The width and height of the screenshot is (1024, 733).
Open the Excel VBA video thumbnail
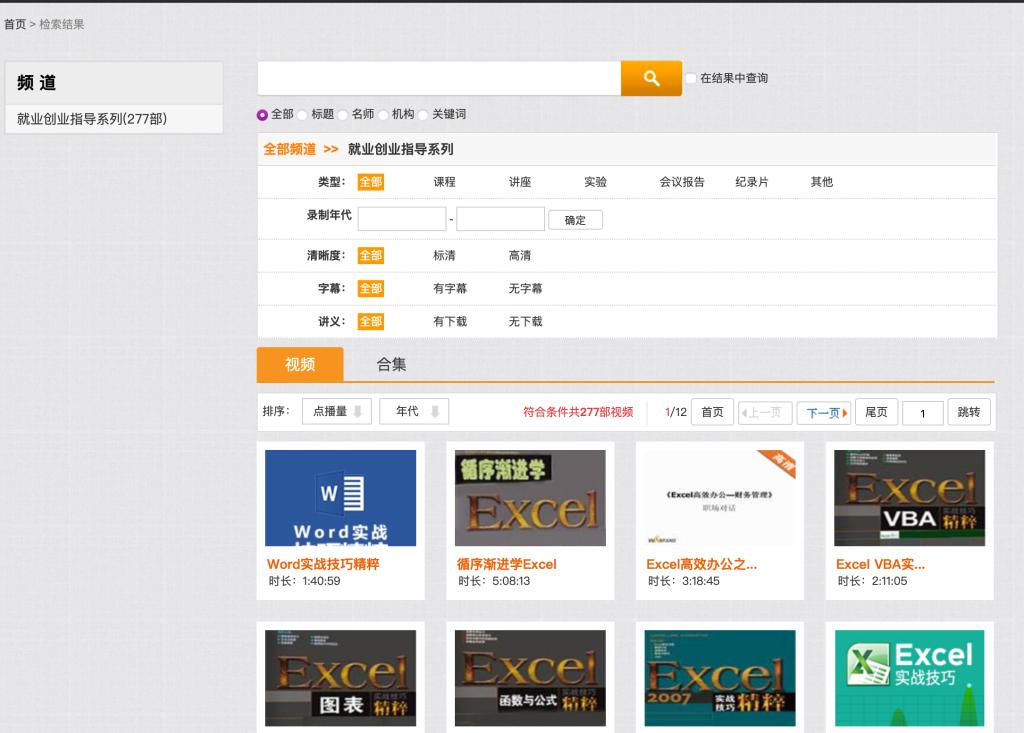click(909, 498)
